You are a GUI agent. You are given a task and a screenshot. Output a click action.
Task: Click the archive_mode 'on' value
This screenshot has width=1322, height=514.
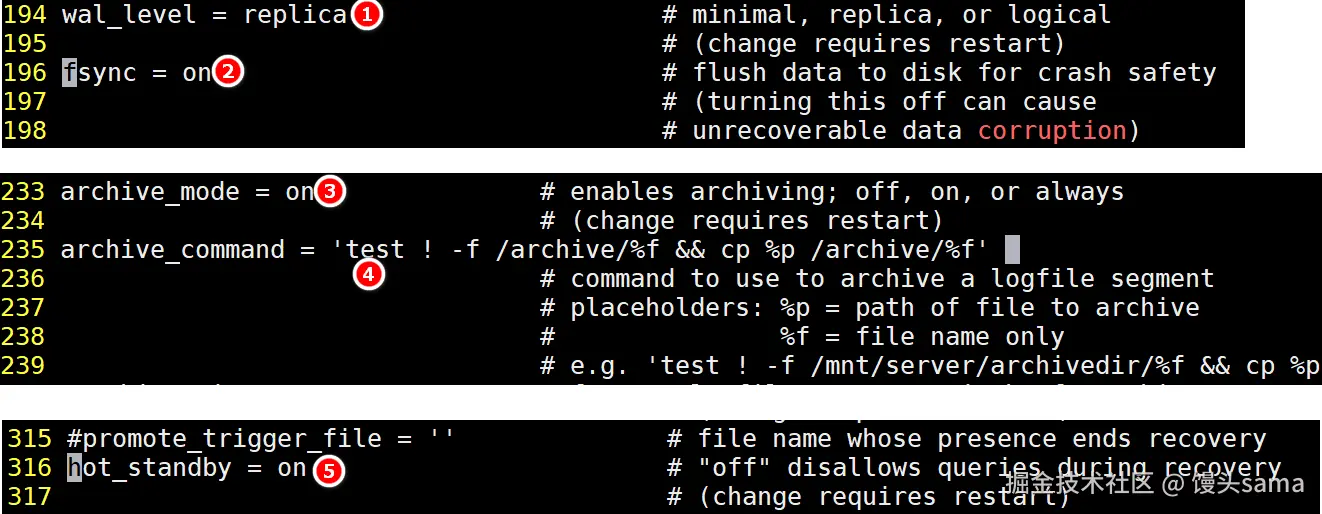coord(300,192)
